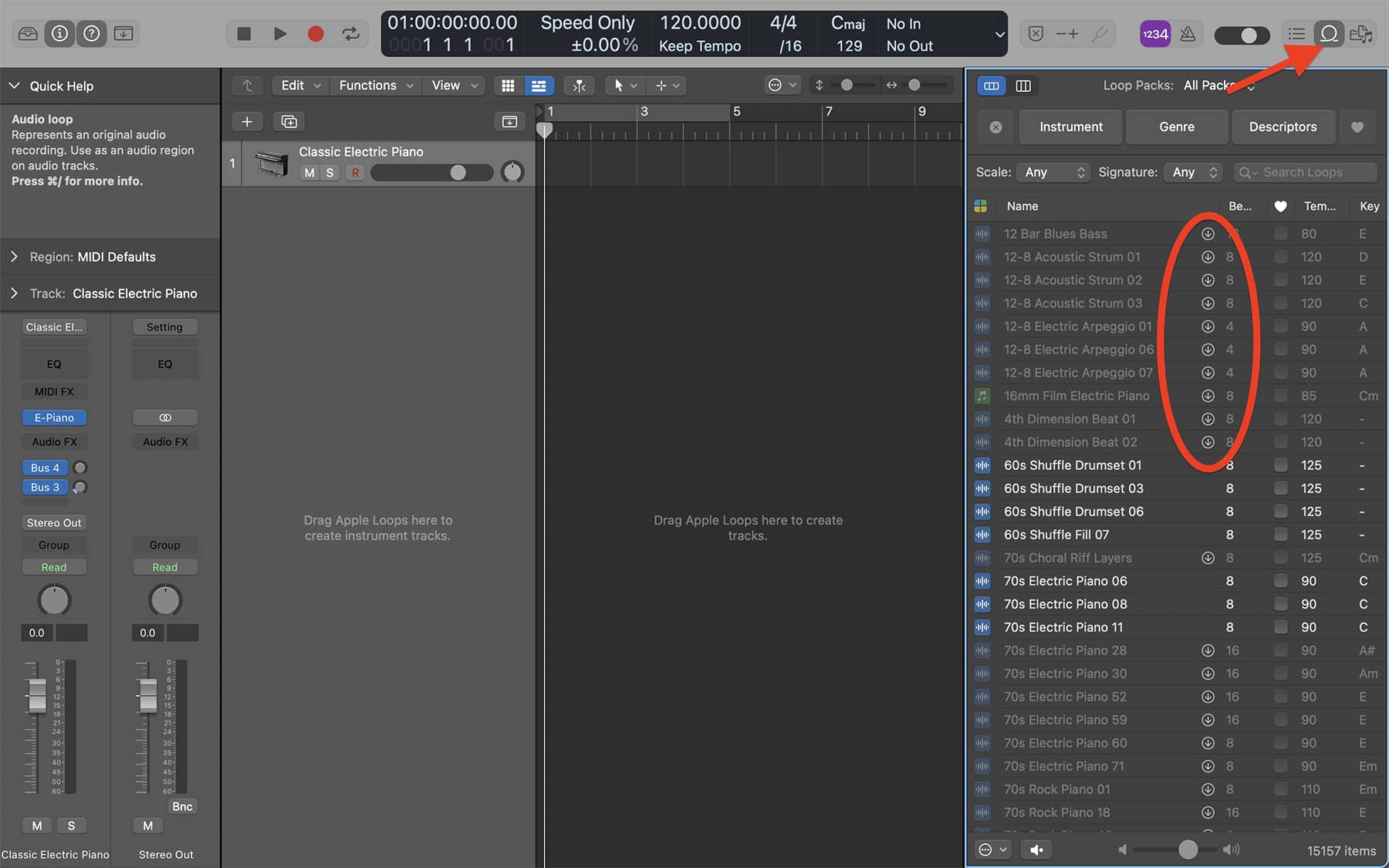This screenshot has height=868, width=1389.
Task: Mark 60s Shuffle Drumset 01 as favorite
Action: 1281,465
